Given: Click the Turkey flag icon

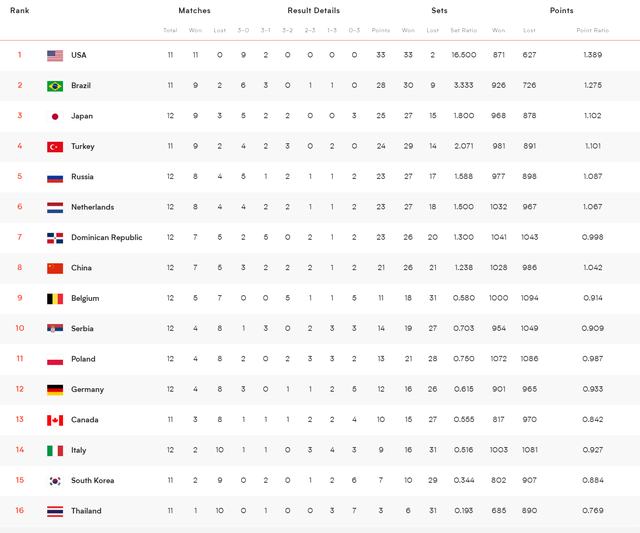Looking at the screenshot, I should click(x=55, y=147).
